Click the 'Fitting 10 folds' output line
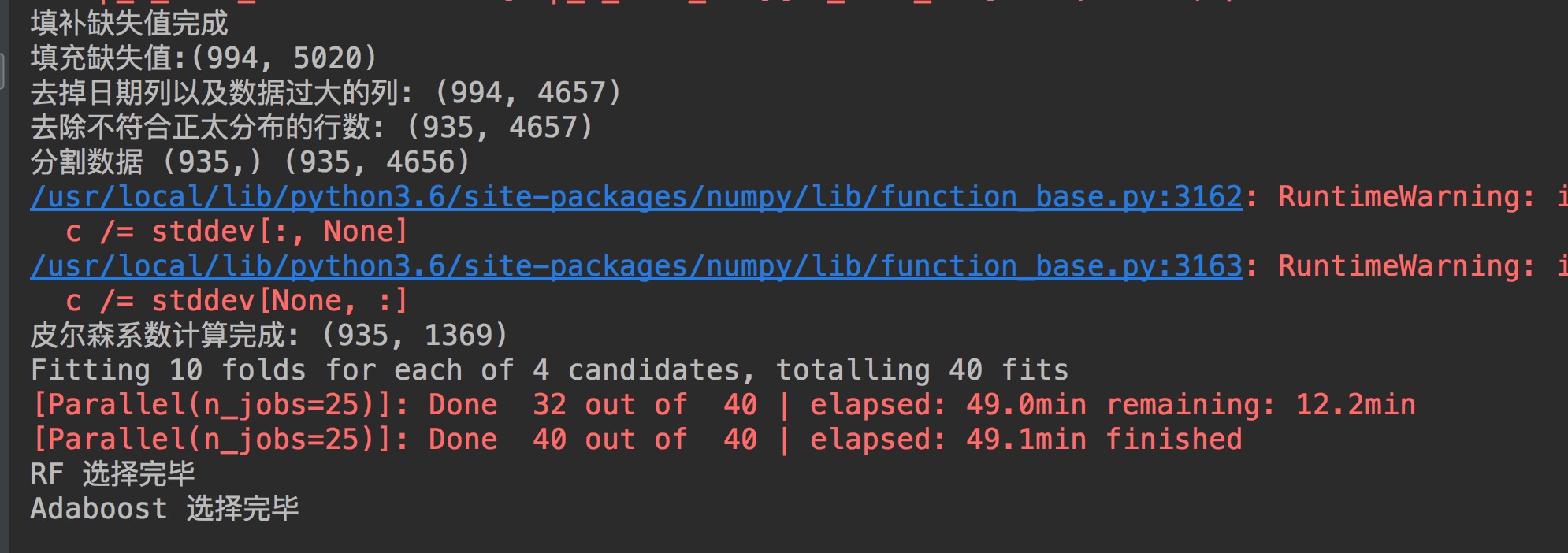1568x553 pixels. [x=549, y=370]
